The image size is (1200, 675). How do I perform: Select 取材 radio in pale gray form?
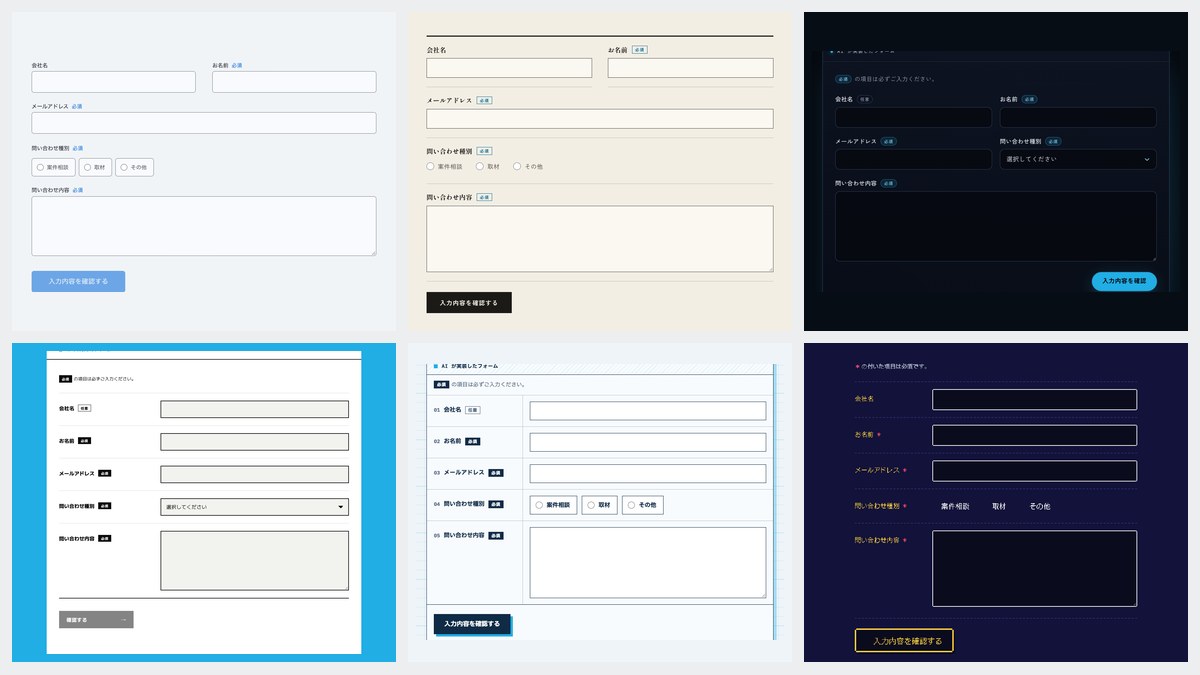95,167
